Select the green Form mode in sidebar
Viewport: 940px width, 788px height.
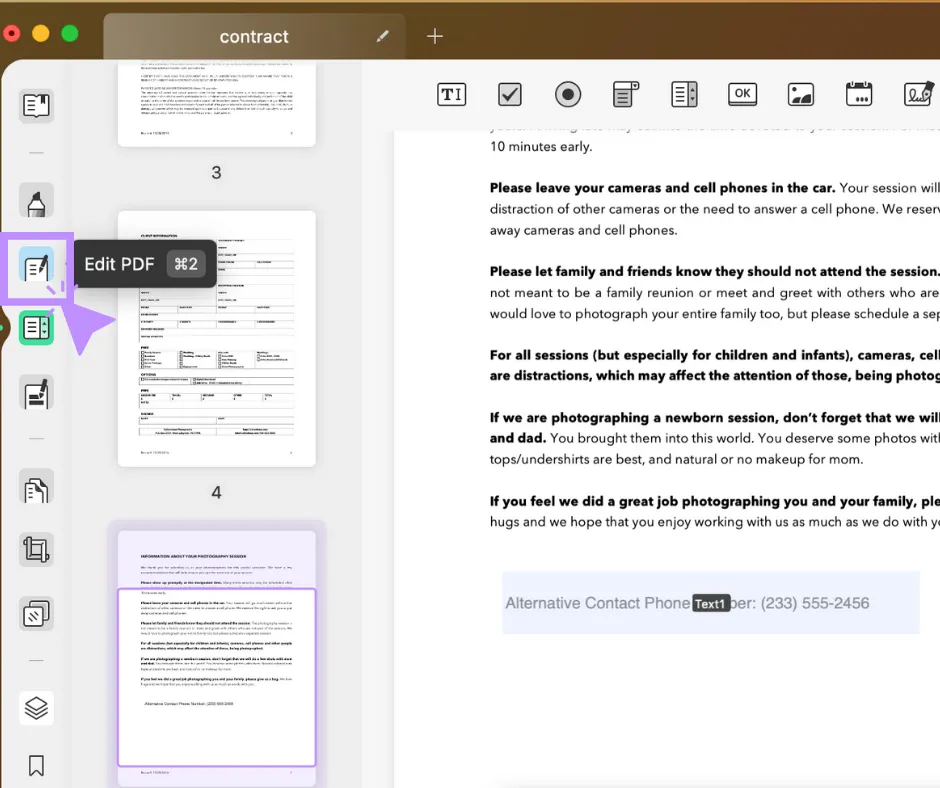tap(36, 327)
